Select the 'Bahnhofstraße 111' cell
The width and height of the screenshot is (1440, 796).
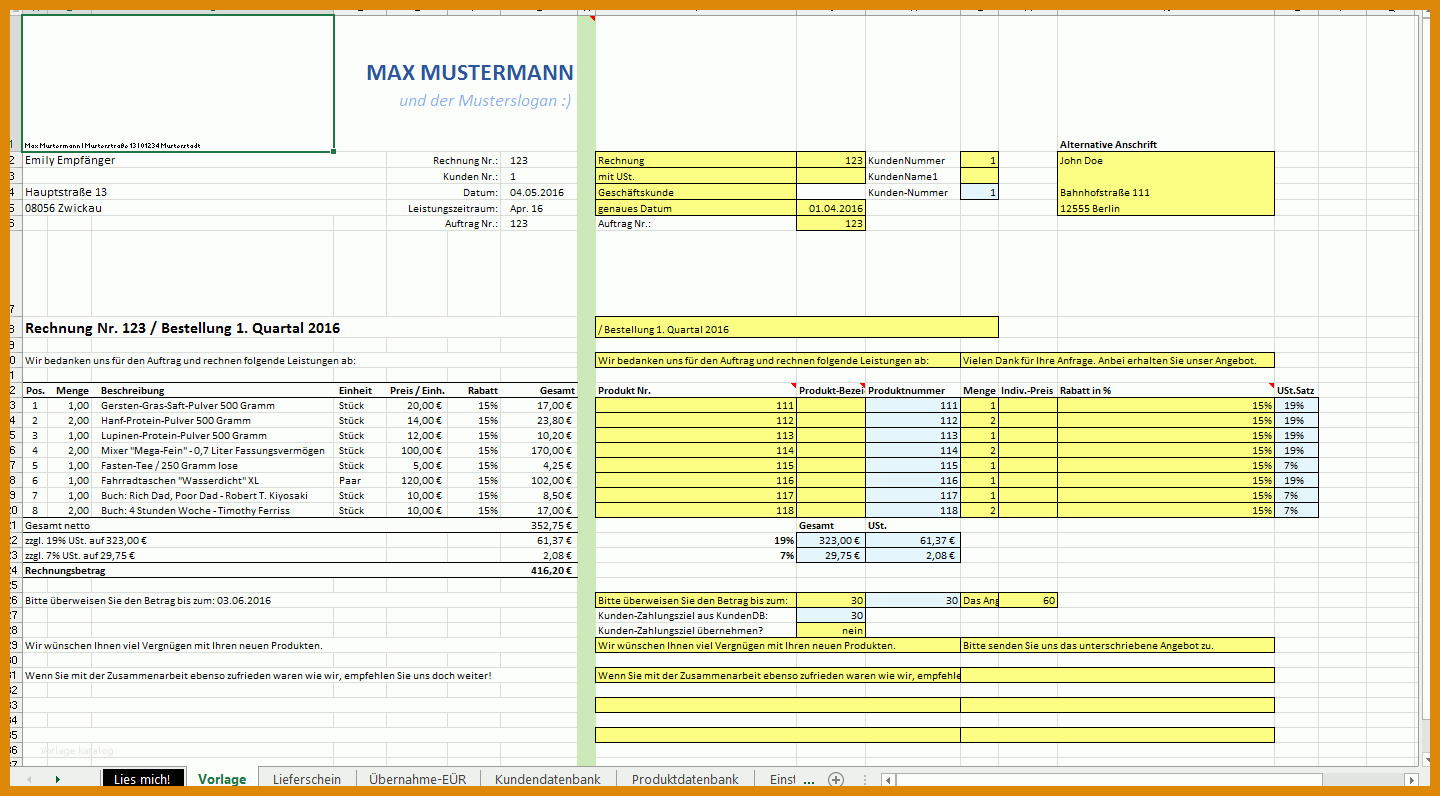point(1166,192)
